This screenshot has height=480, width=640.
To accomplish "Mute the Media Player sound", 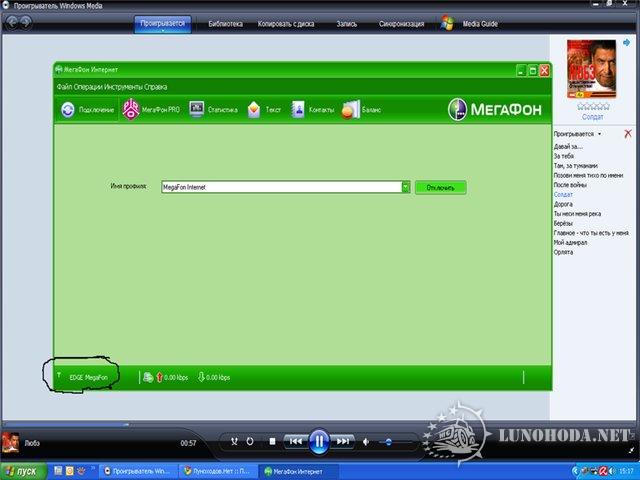I will [x=366, y=442].
